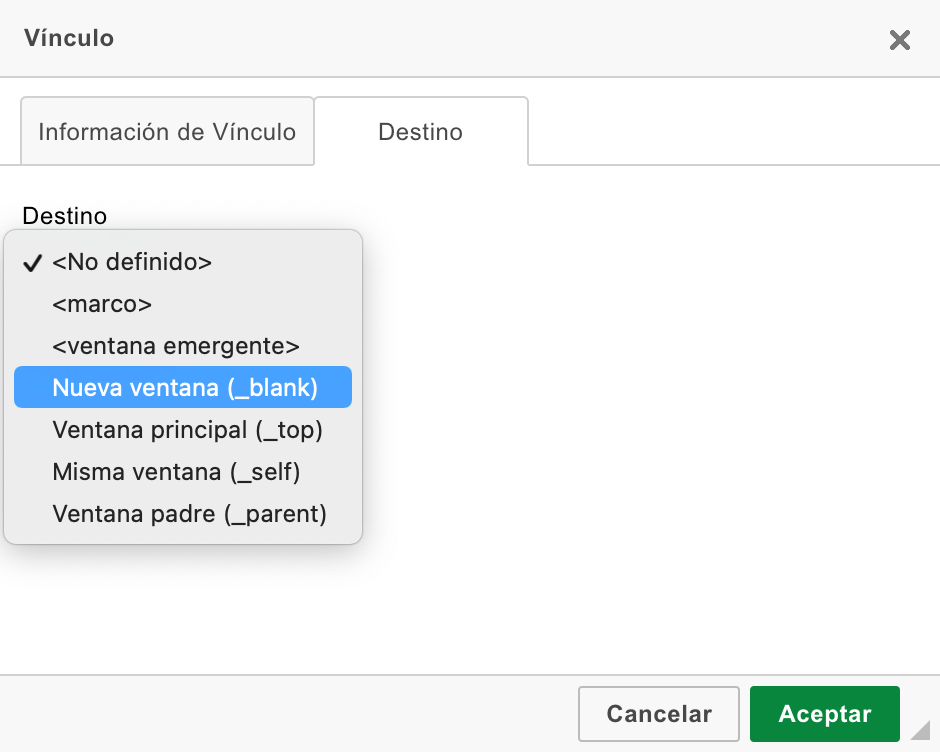Image resolution: width=940 pixels, height=752 pixels.
Task: Click the Cancelar button
Action: point(659,714)
